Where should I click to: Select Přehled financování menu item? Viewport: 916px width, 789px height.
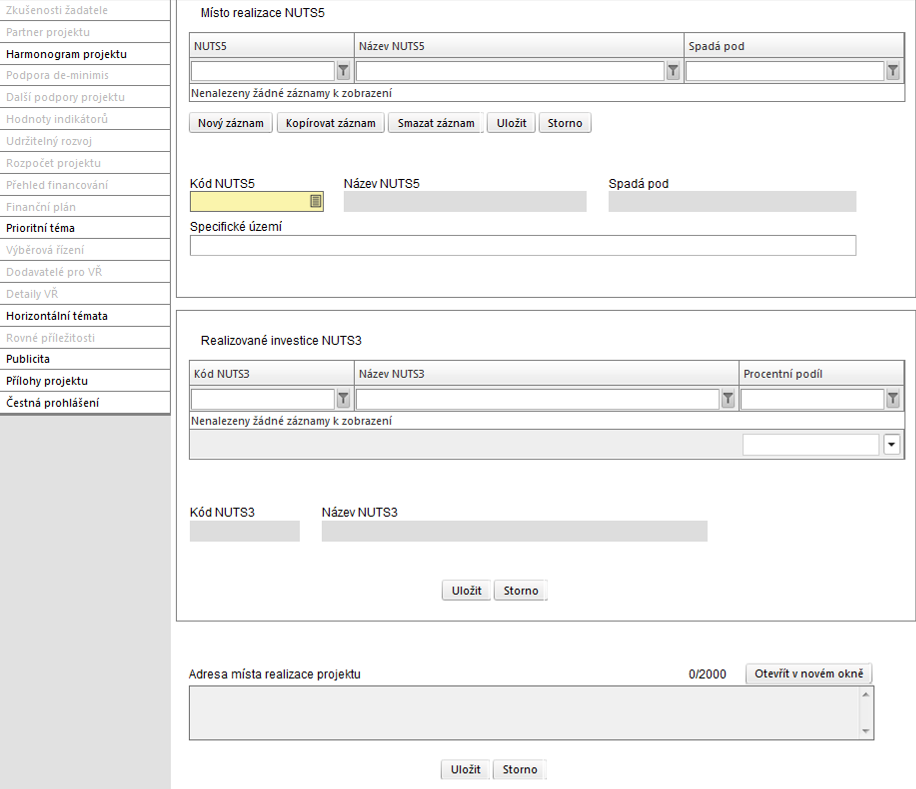click(85, 185)
